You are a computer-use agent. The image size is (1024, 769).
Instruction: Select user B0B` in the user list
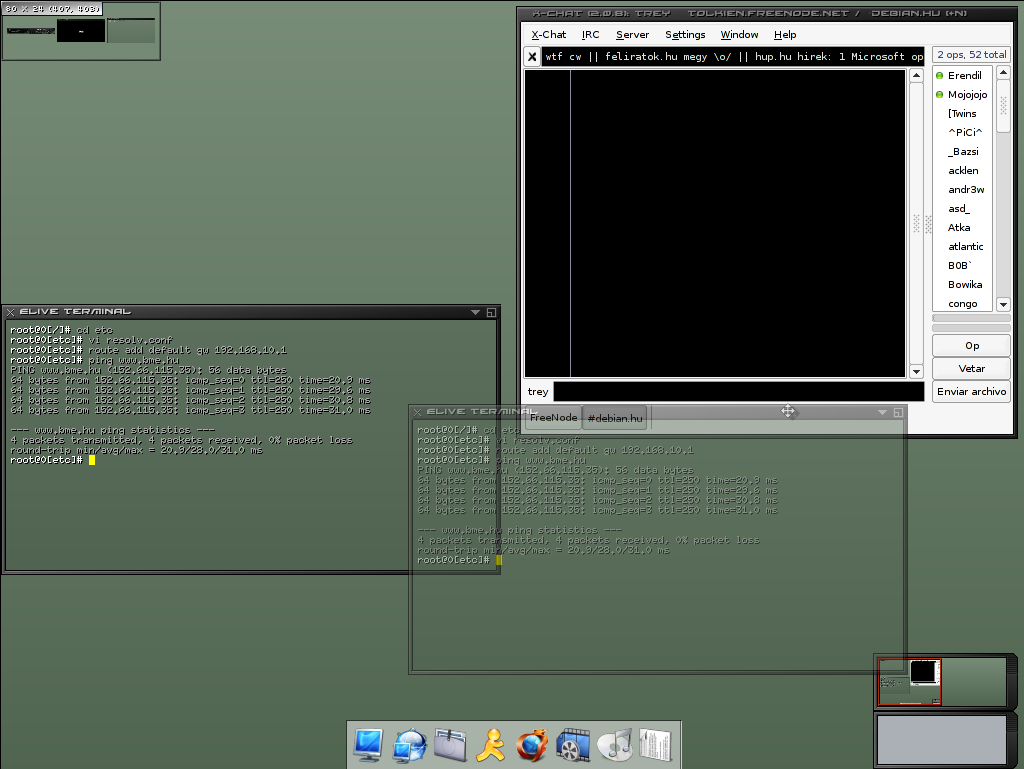coord(963,265)
